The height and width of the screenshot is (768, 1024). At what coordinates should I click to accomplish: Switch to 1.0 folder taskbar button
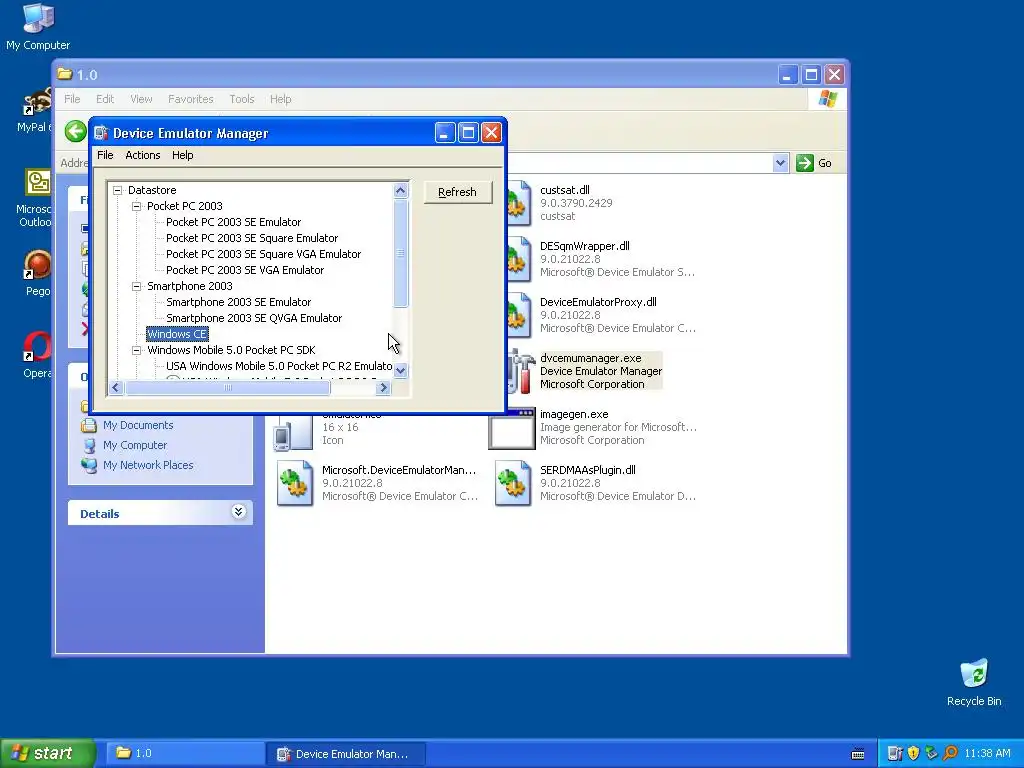(184, 754)
